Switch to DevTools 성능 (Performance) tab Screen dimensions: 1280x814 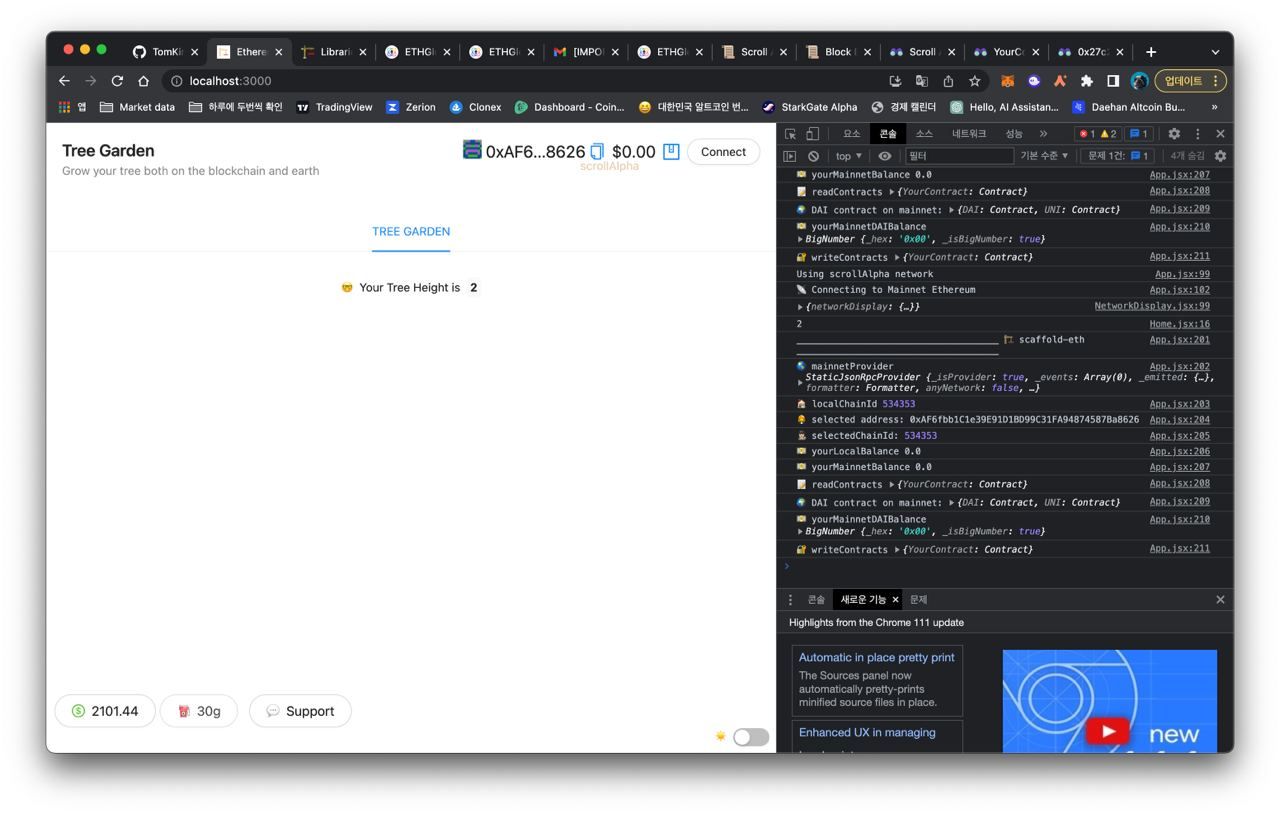point(1014,133)
